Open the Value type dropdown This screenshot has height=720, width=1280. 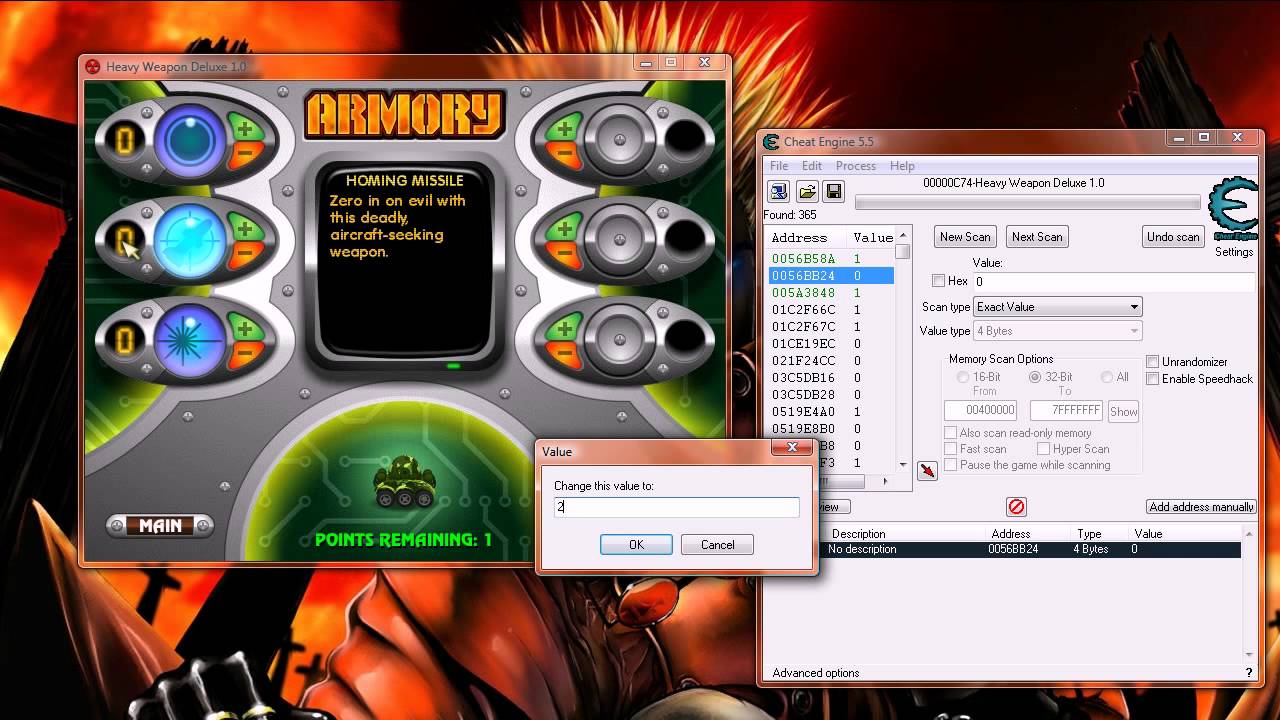click(x=1058, y=331)
